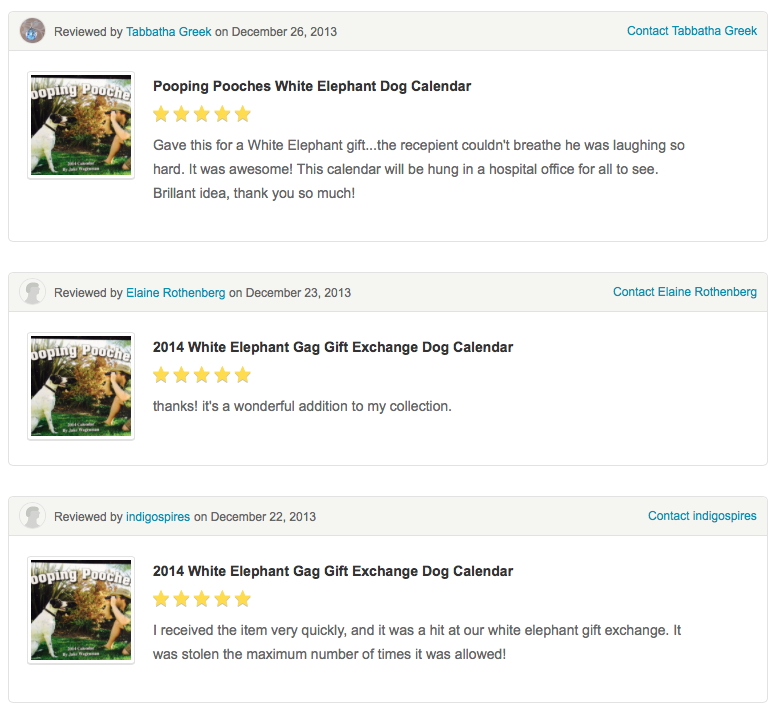Click the review text about hospital office
The width and height of the screenshot is (776, 714).
[x=419, y=169]
